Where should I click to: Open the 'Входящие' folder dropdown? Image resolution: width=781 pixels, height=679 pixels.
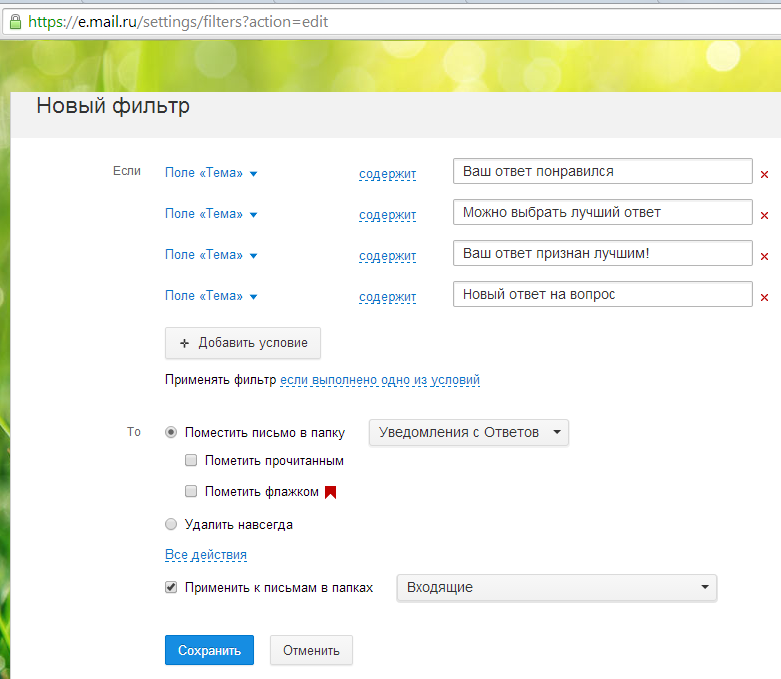pos(557,588)
